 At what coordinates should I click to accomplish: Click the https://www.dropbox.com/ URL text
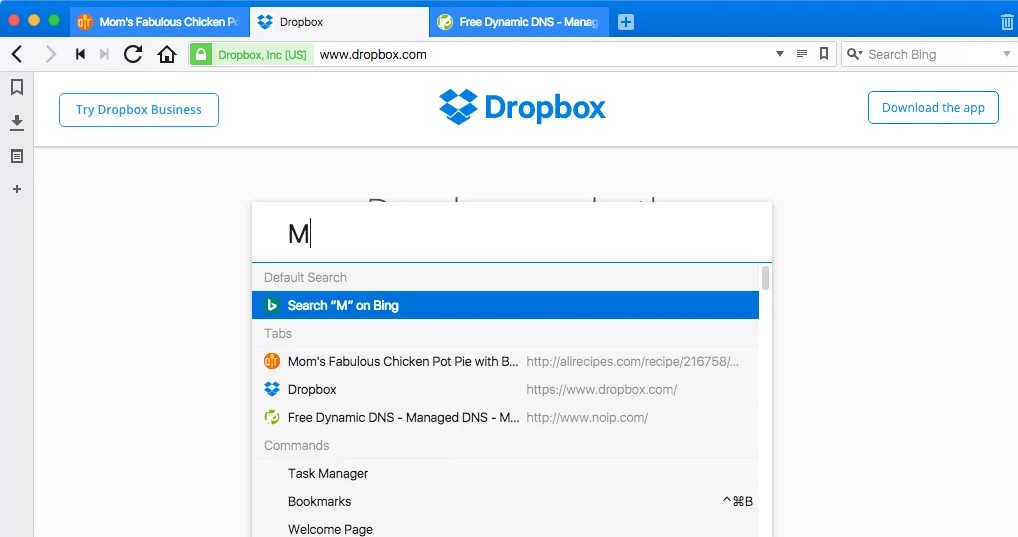click(x=601, y=390)
